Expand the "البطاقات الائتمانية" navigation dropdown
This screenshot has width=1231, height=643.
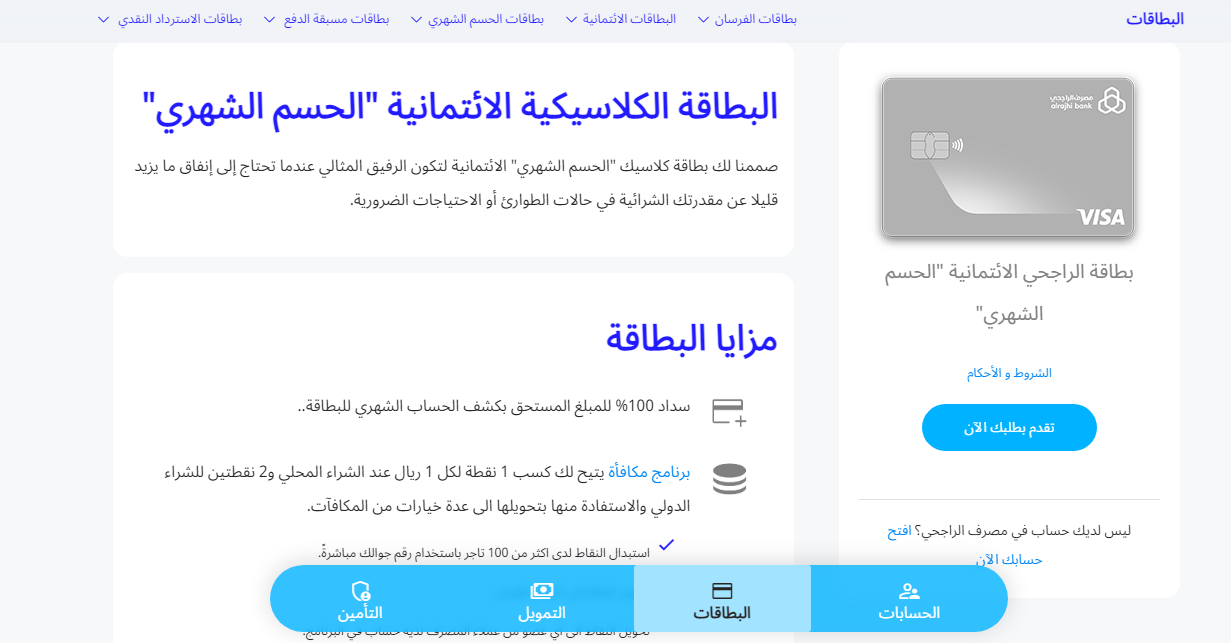pyautogui.click(x=621, y=19)
